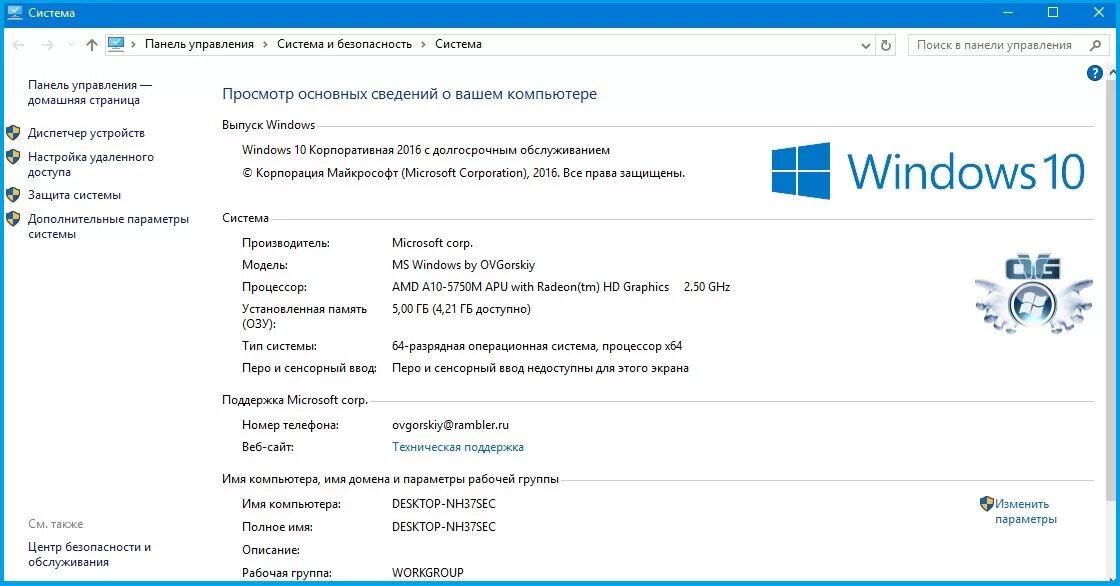Select Панель управления breadcrumb
Screen dimensions: 1120x586
(x=199, y=44)
